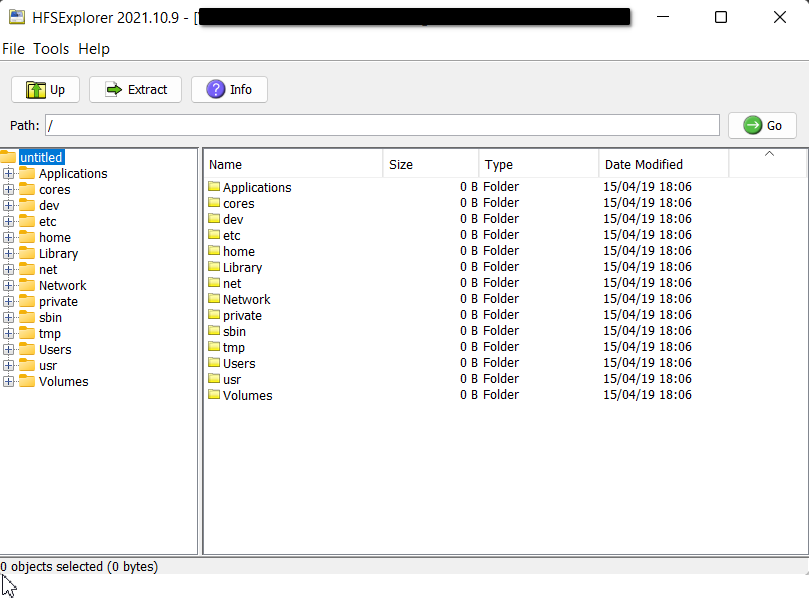Click the Library folder icon in file list

[213, 267]
